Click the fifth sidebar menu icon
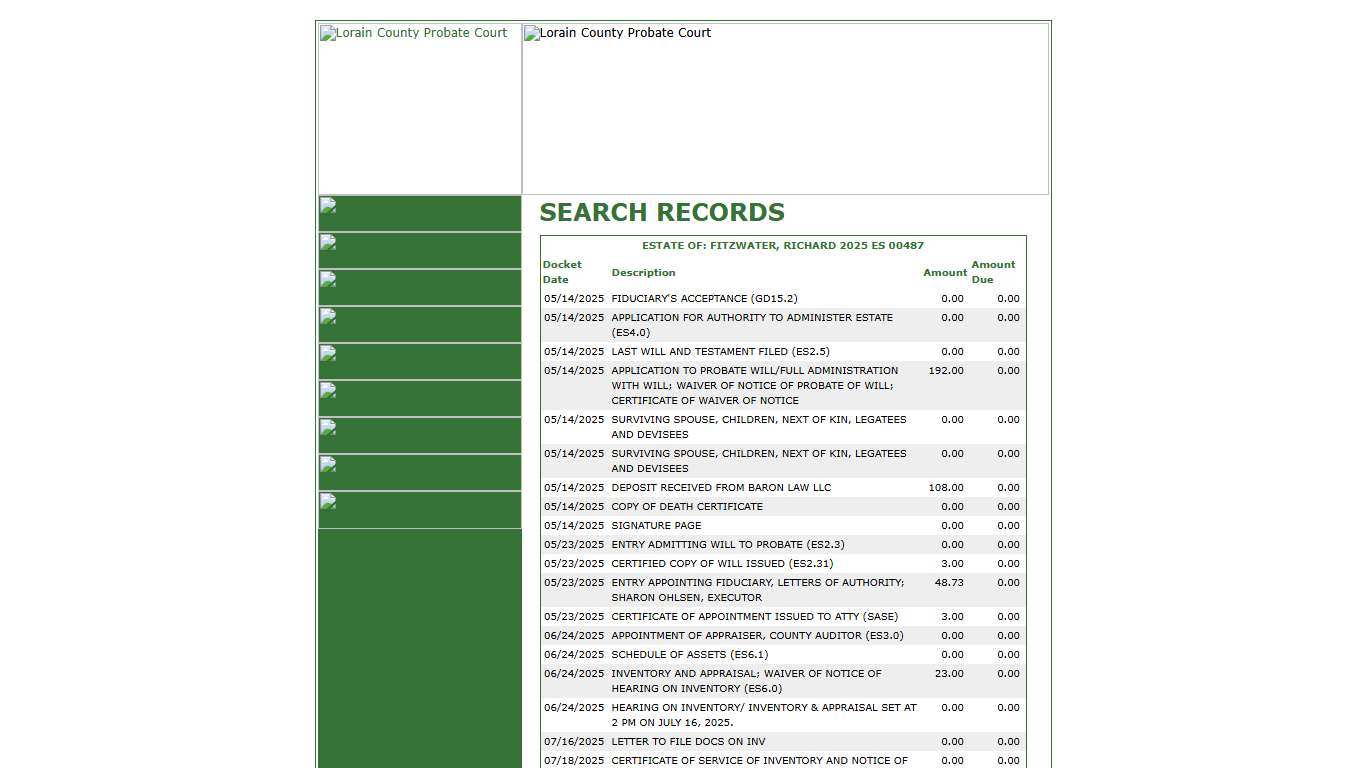The image size is (1366, 768). [x=419, y=361]
